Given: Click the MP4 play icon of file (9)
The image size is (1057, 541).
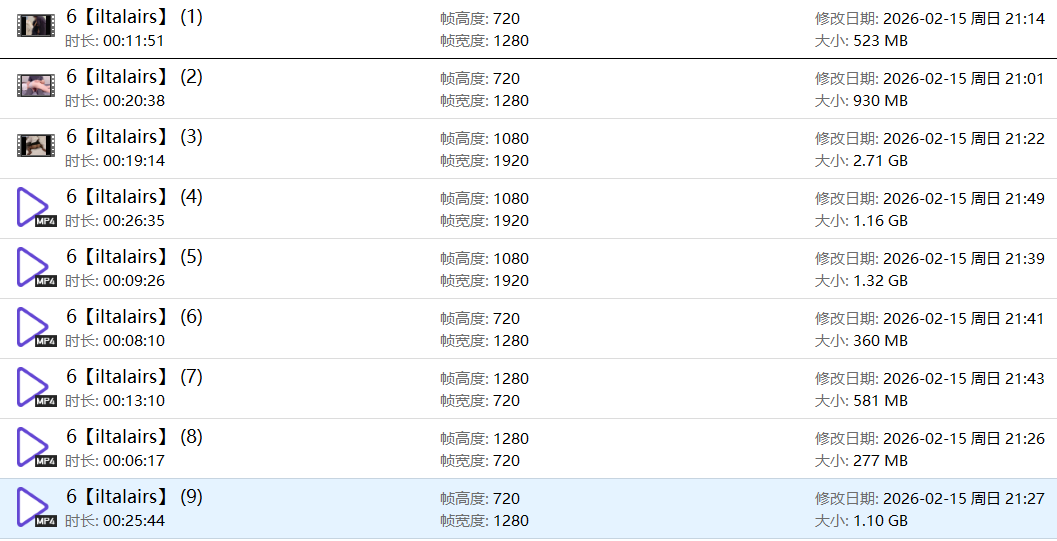Looking at the screenshot, I should click(34, 507).
